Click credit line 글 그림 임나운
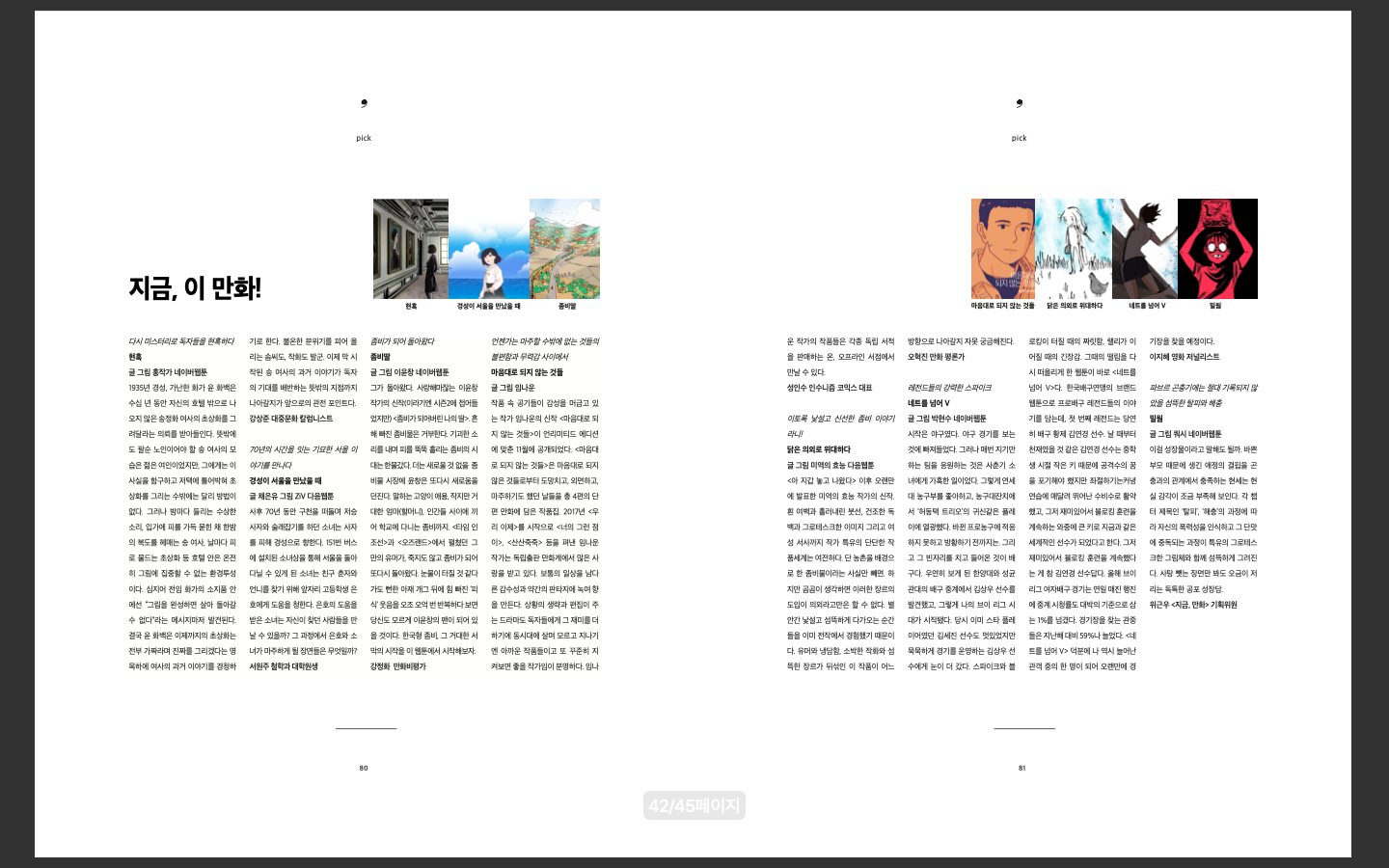1389x868 pixels. 513,388
